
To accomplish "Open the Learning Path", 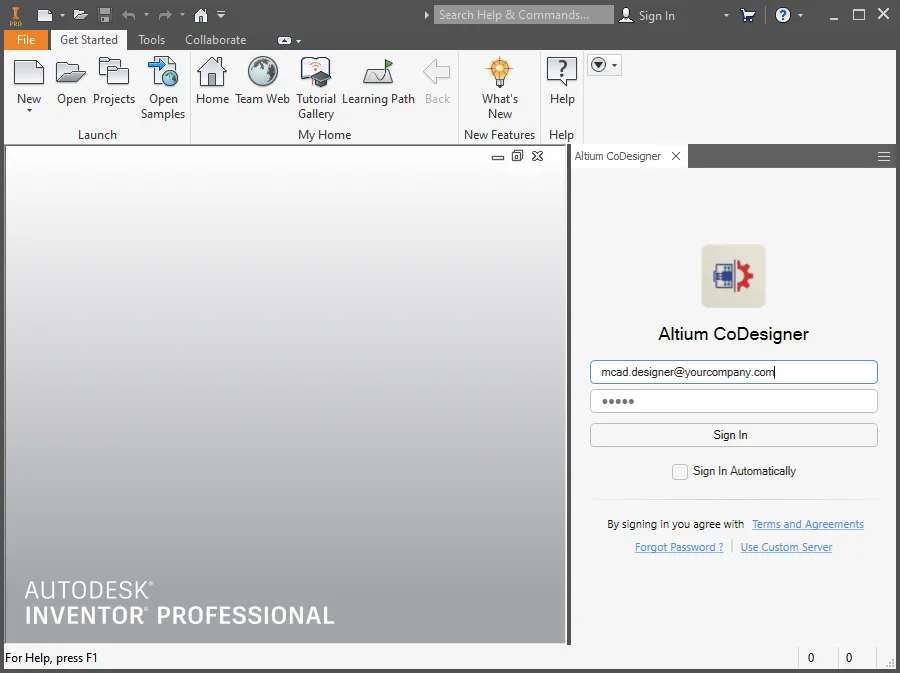I will click(x=378, y=81).
